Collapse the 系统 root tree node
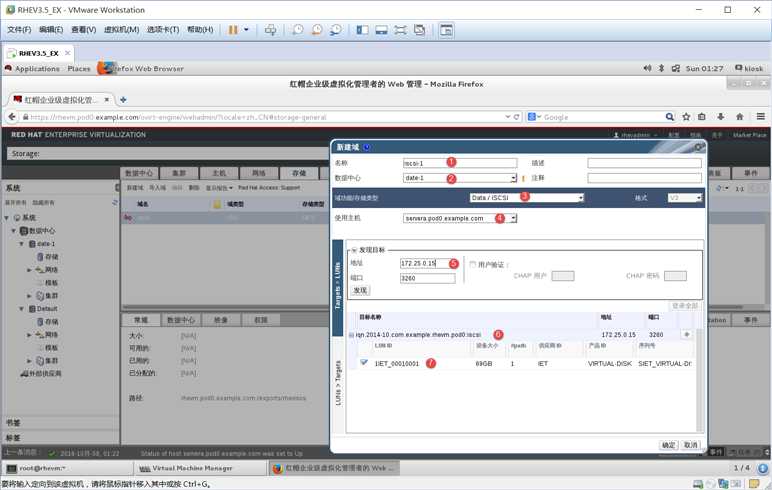Viewport: 772px width, 490px height. click(7, 218)
